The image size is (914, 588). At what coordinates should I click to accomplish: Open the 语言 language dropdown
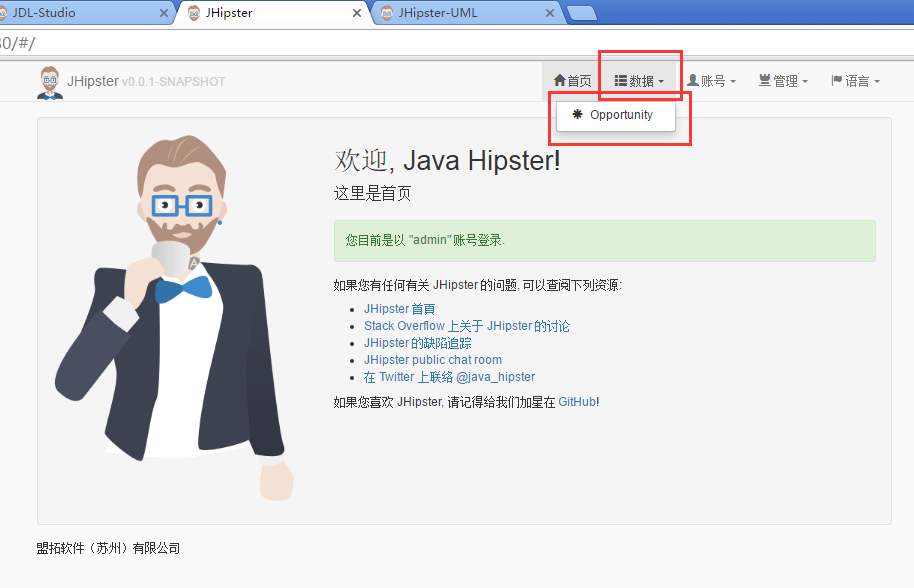(x=855, y=81)
